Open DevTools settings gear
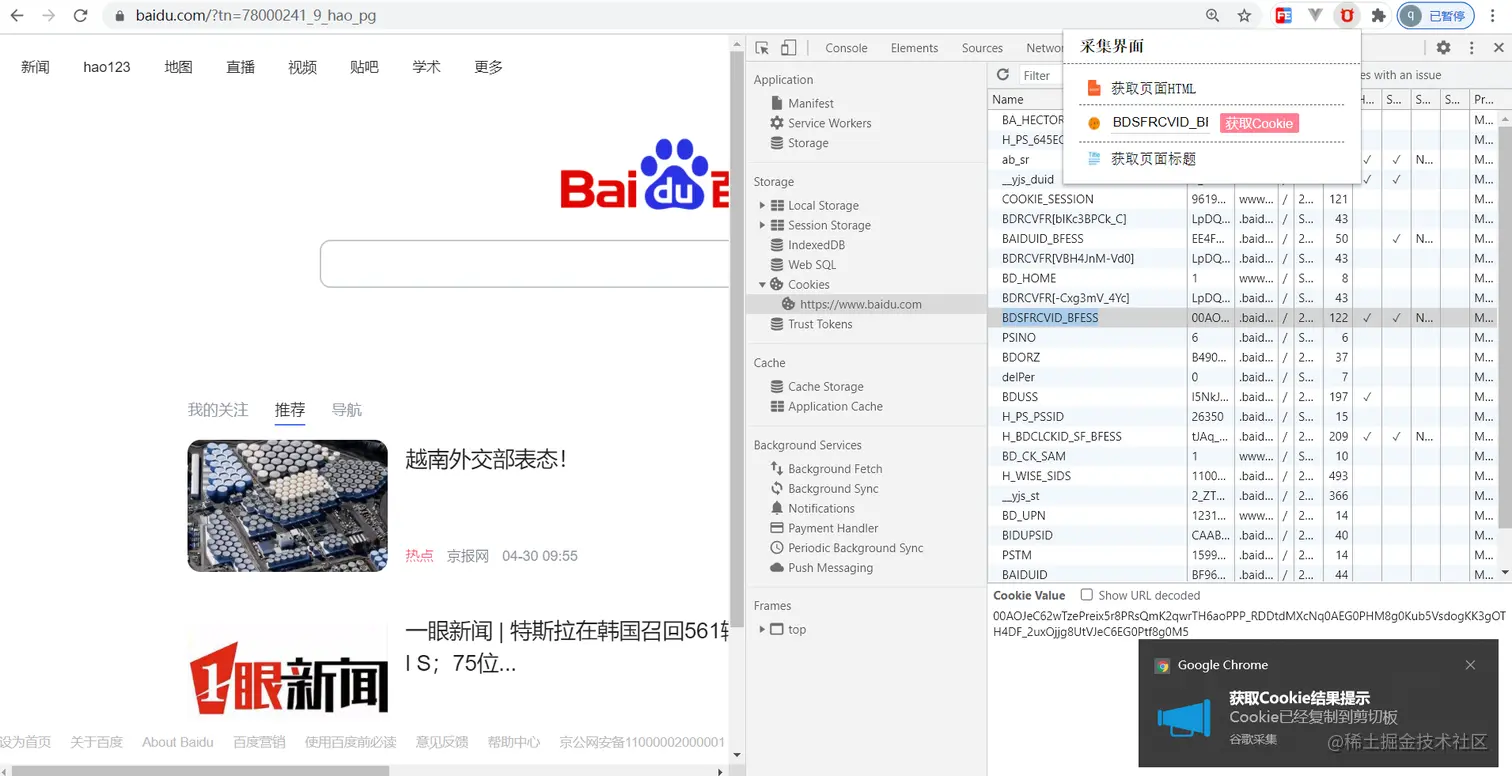This screenshot has height=776, width=1512. 1443,48
